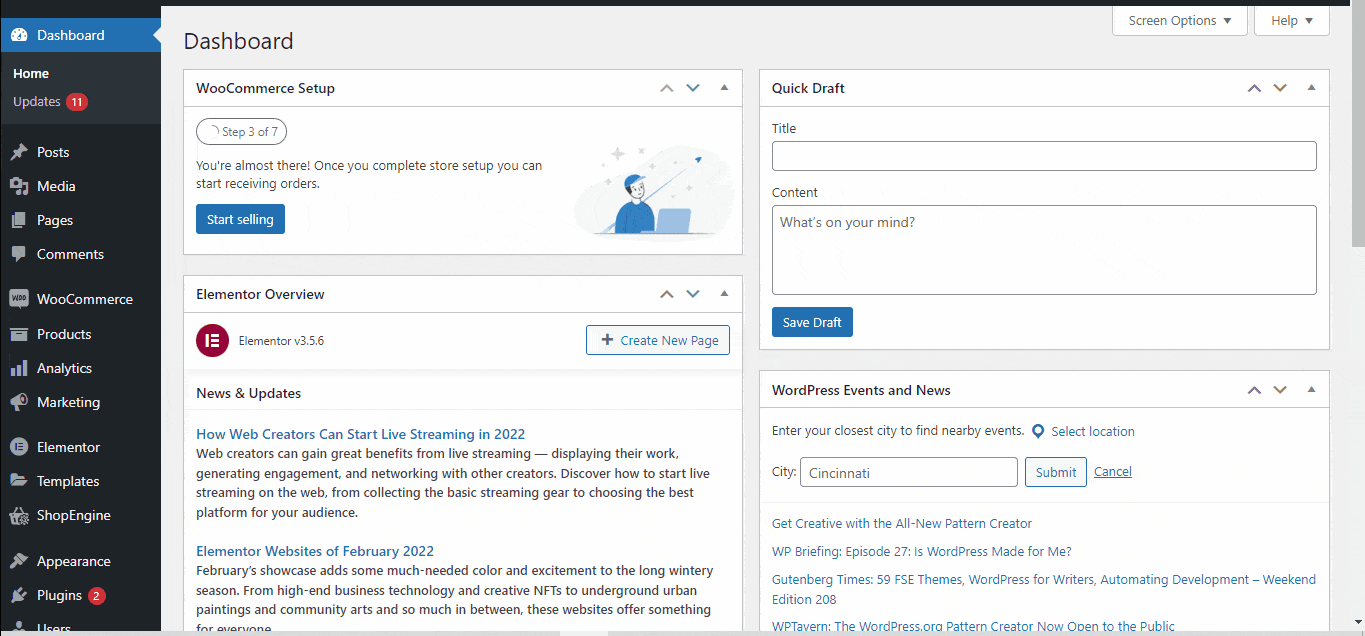
Task: Move Elementor Overview panel down
Action: 693,294
